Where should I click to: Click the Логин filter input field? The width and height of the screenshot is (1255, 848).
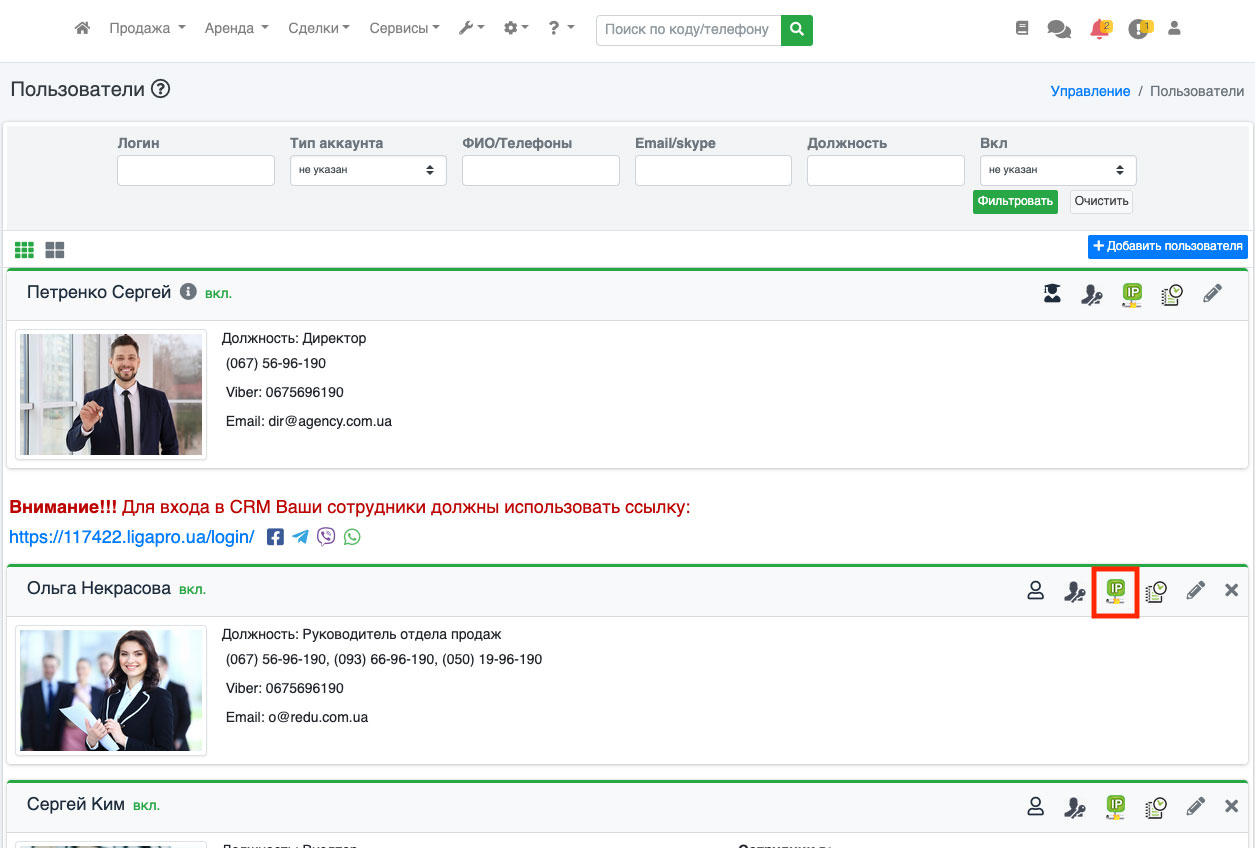(x=195, y=170)
